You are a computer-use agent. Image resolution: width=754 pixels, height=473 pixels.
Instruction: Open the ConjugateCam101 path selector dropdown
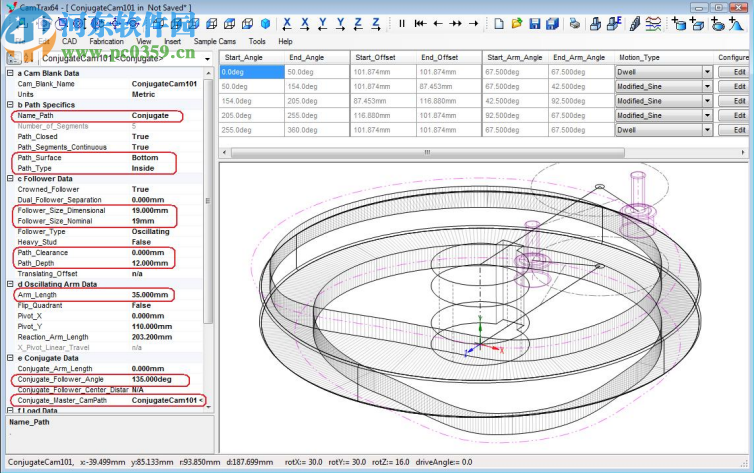(x=206, y=58)
